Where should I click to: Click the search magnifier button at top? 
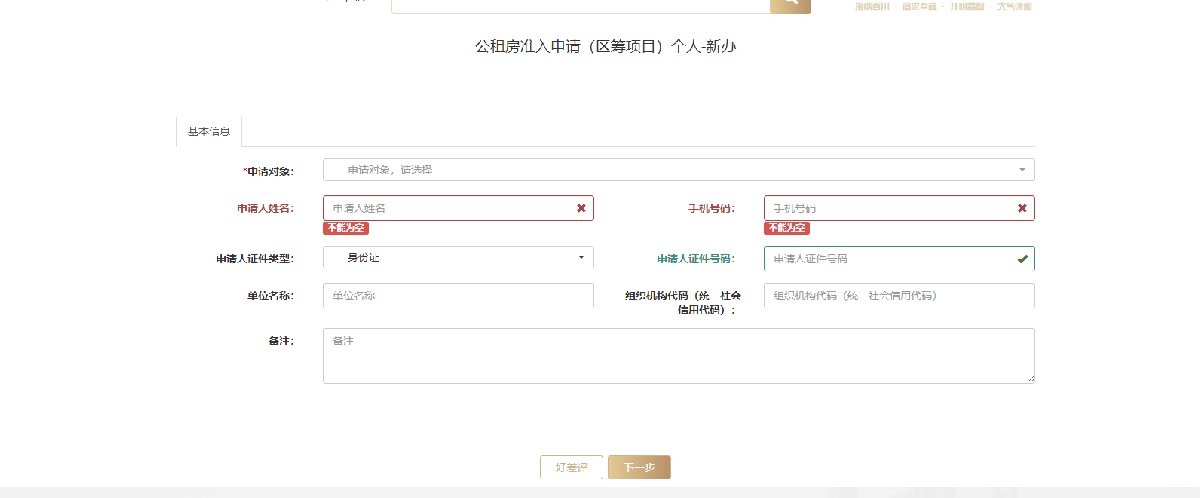[x=790, y=5]
